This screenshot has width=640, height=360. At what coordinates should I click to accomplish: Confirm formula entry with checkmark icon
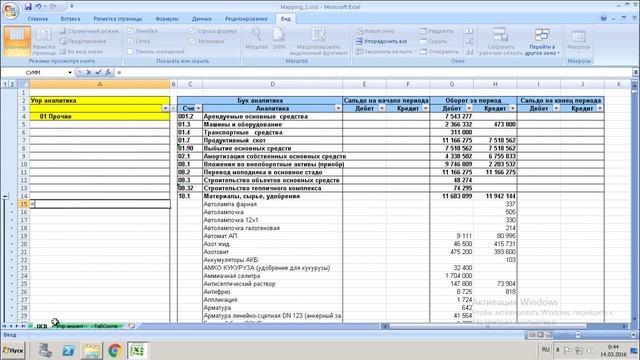[98, 72]
